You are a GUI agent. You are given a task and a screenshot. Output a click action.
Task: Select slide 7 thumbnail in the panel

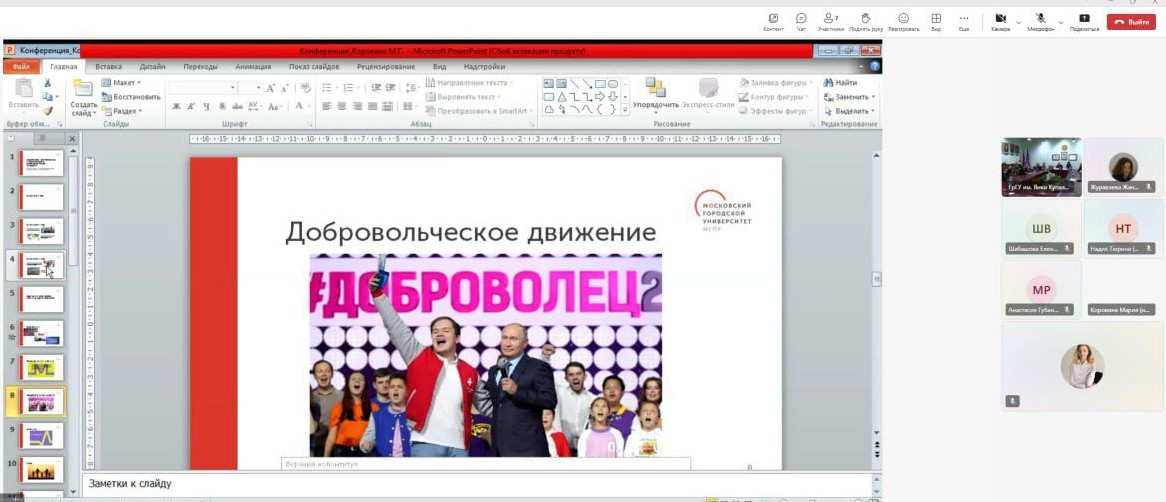[x=42, y=368]
